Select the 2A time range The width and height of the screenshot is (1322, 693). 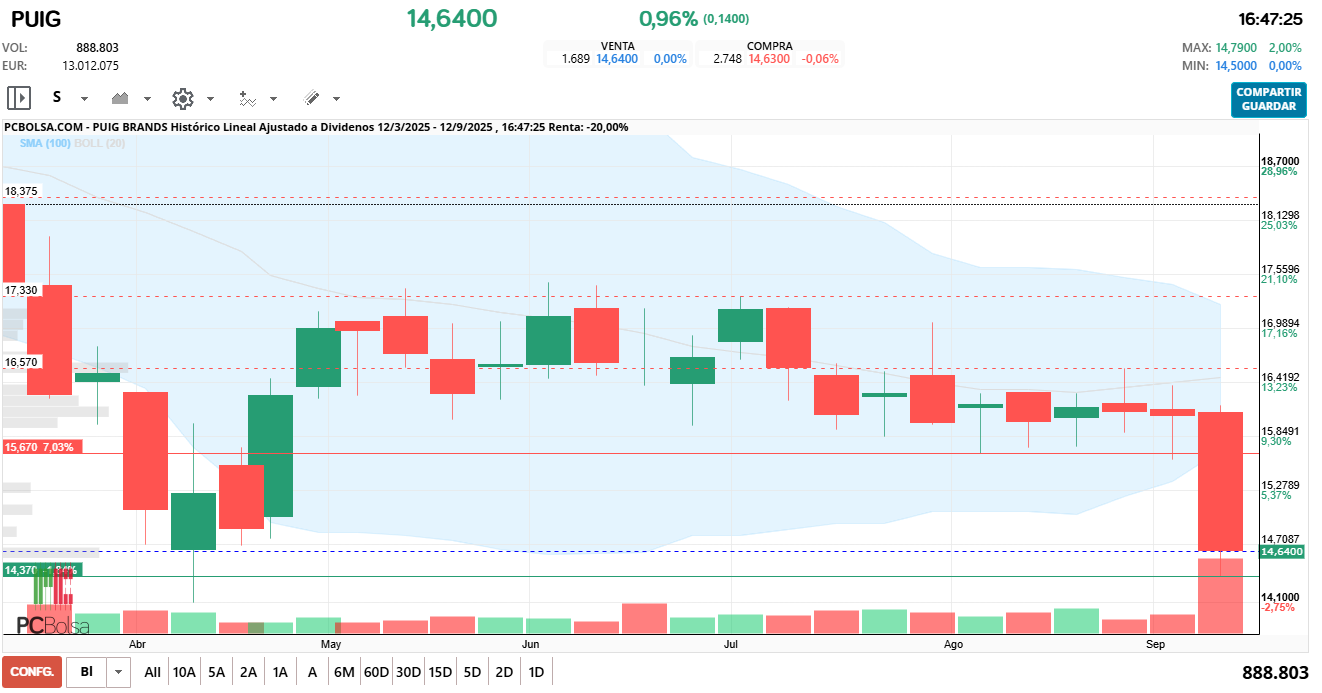(249, 672)
